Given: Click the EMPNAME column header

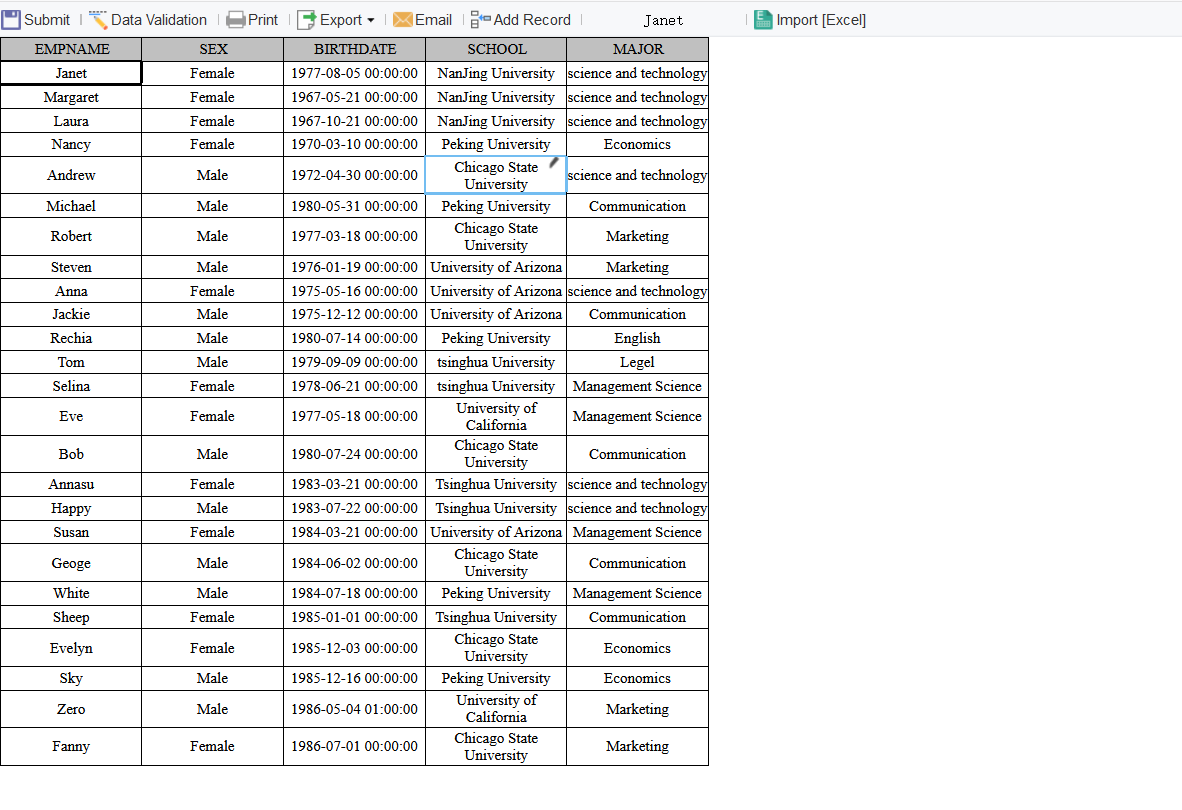Looking at the screenshot, I should coord(71,48).
